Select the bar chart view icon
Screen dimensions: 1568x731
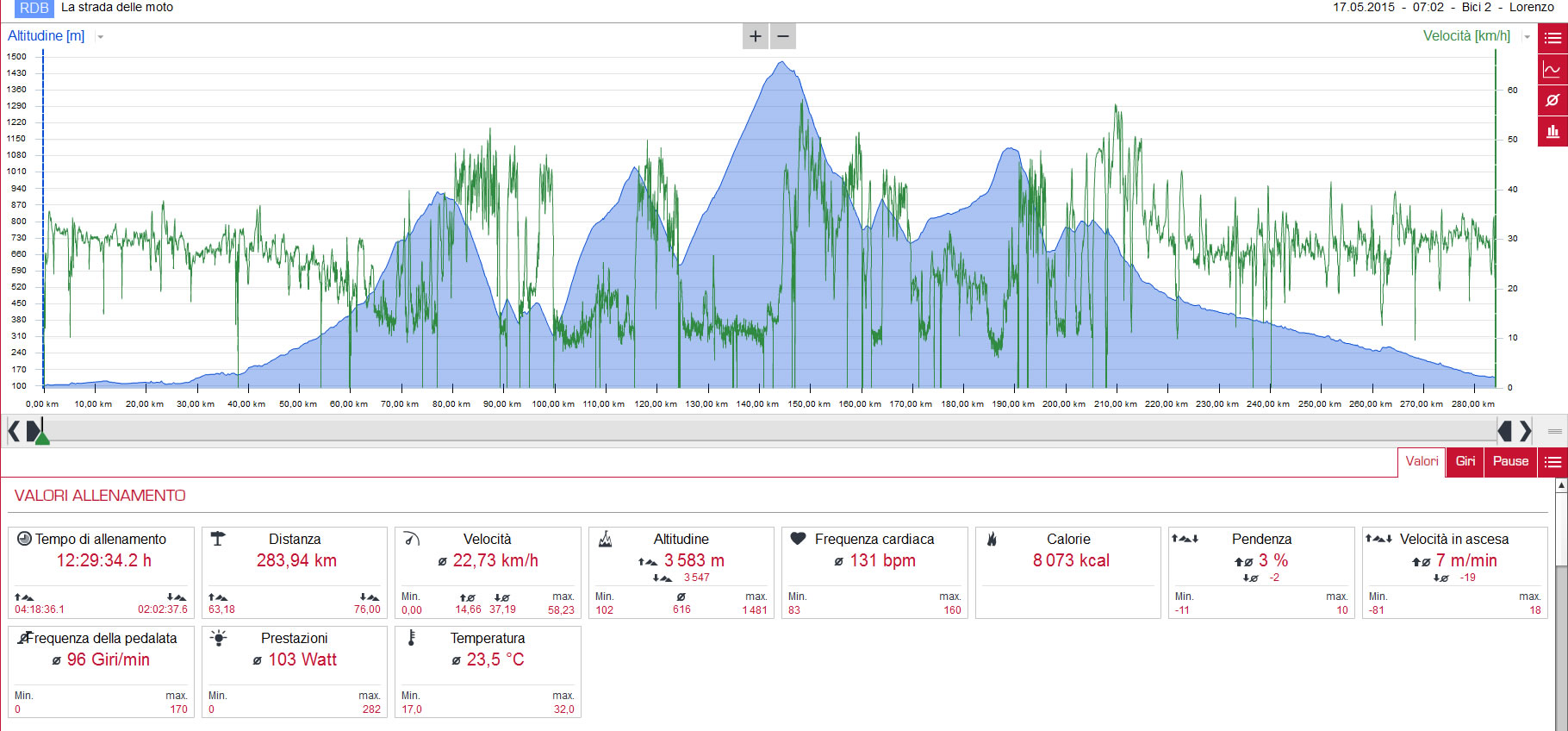1552,131
